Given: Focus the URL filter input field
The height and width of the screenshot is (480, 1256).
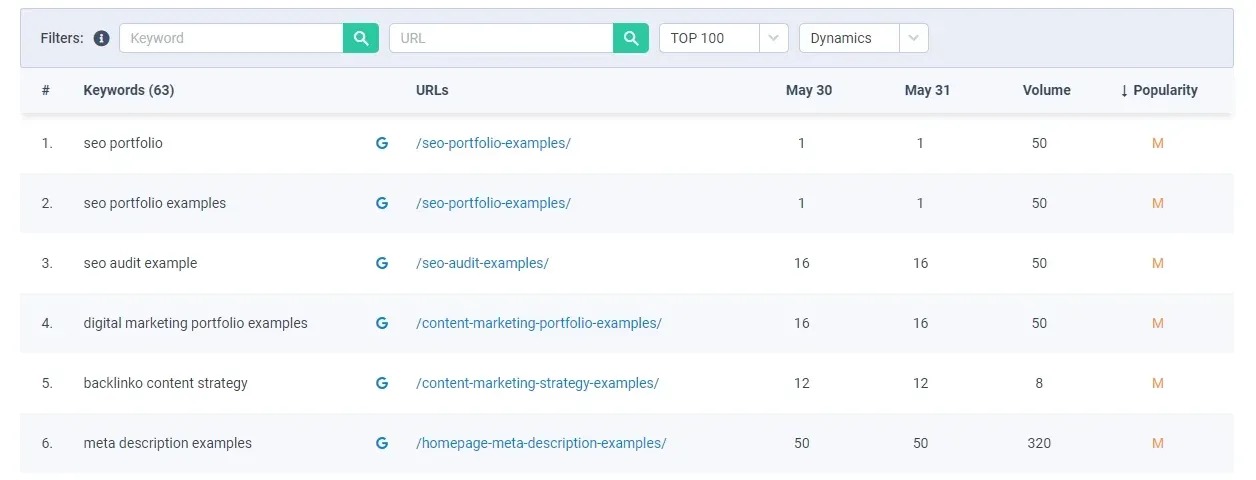Looking at the screenshot, I should [x=502, y=38].
